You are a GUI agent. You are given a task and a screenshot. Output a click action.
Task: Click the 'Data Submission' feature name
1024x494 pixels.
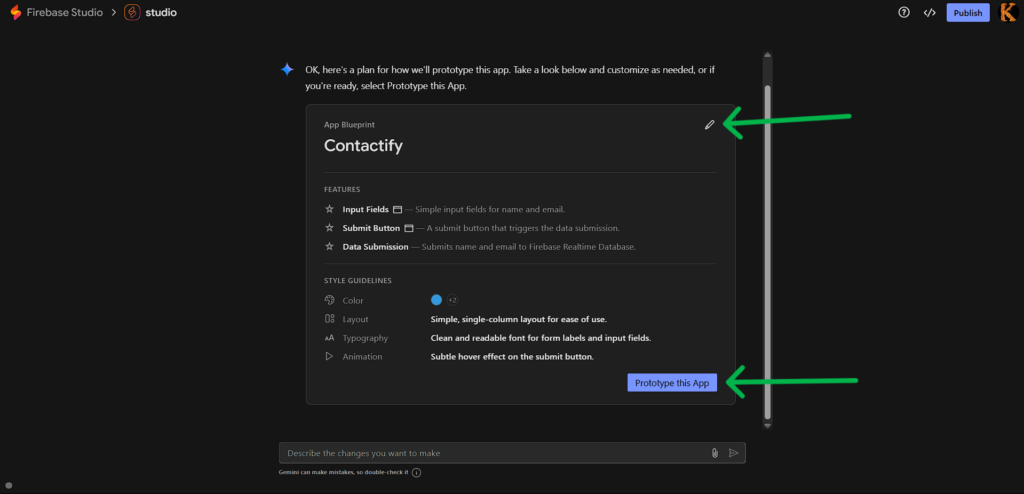(376, 246)
